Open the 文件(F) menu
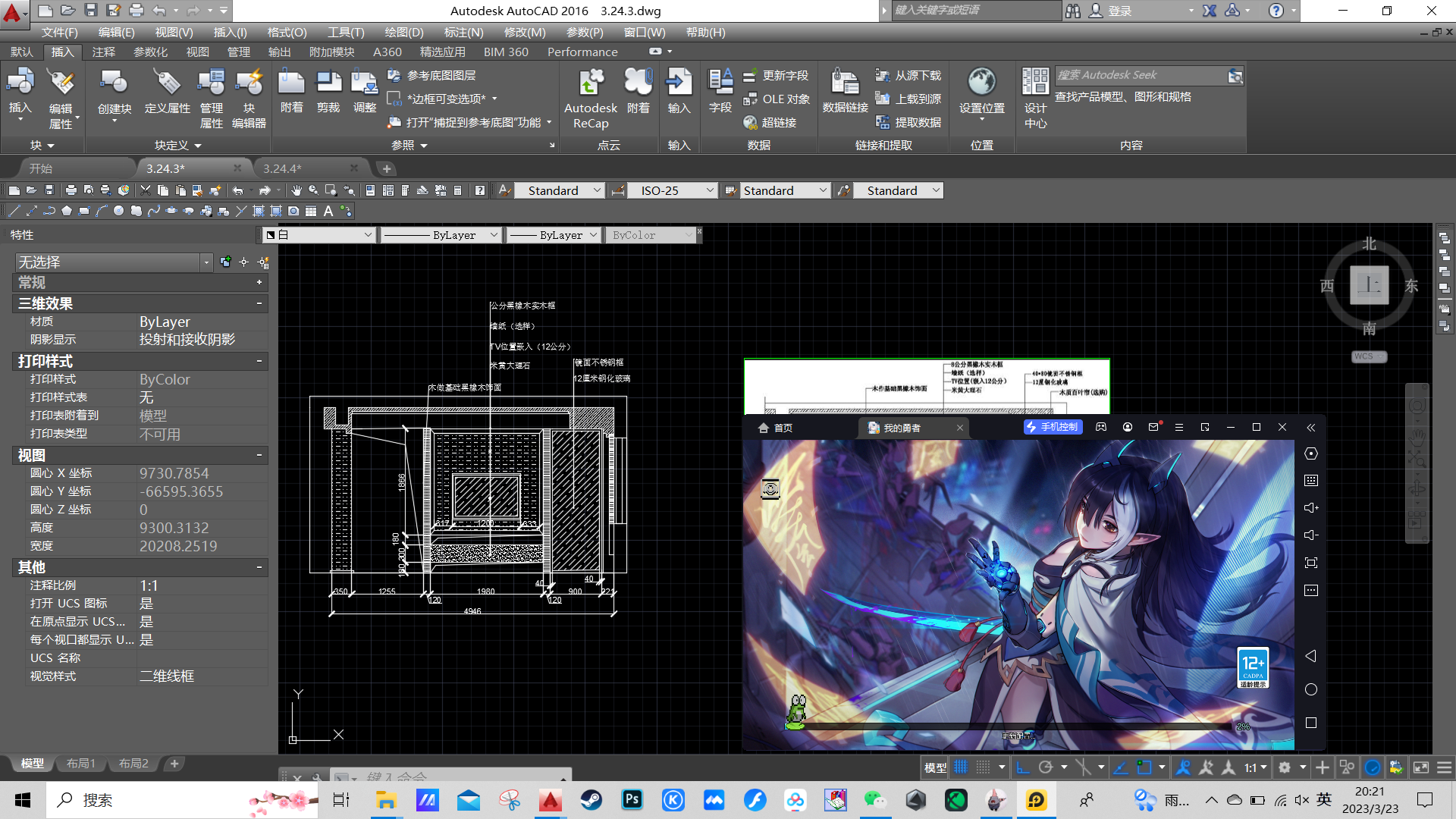The height and width of the screenshot is (819, 1456). (59, 32)
